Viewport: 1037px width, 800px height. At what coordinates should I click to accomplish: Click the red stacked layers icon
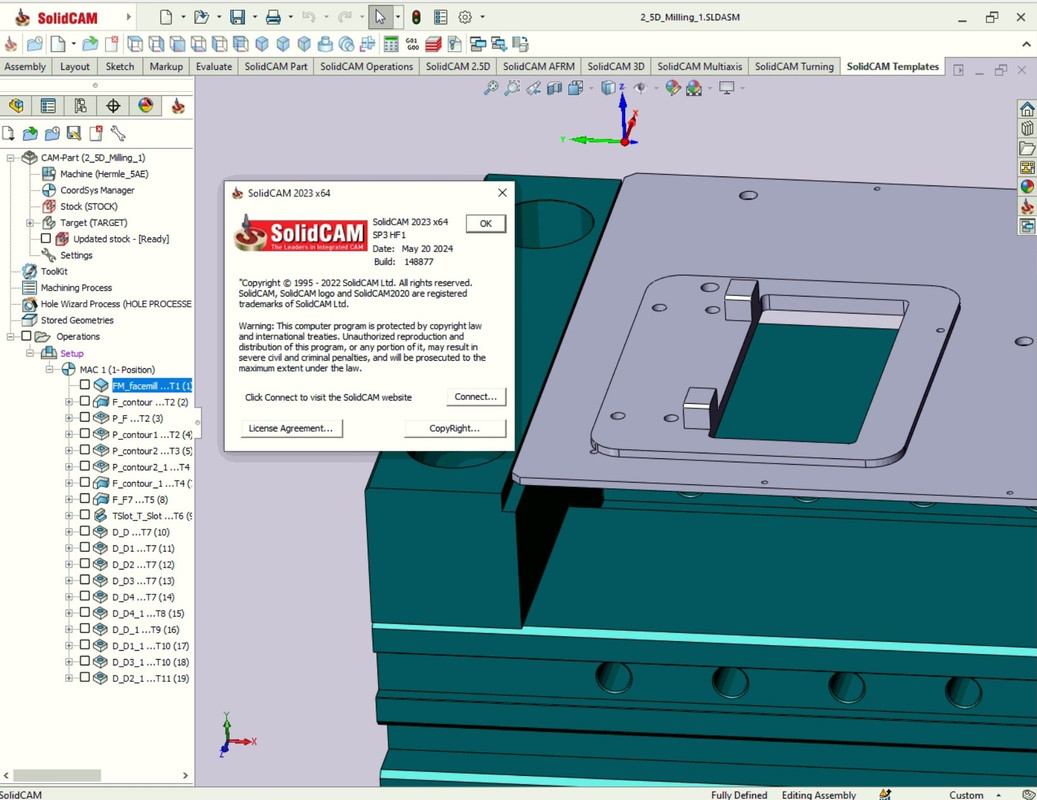point(433,44)
